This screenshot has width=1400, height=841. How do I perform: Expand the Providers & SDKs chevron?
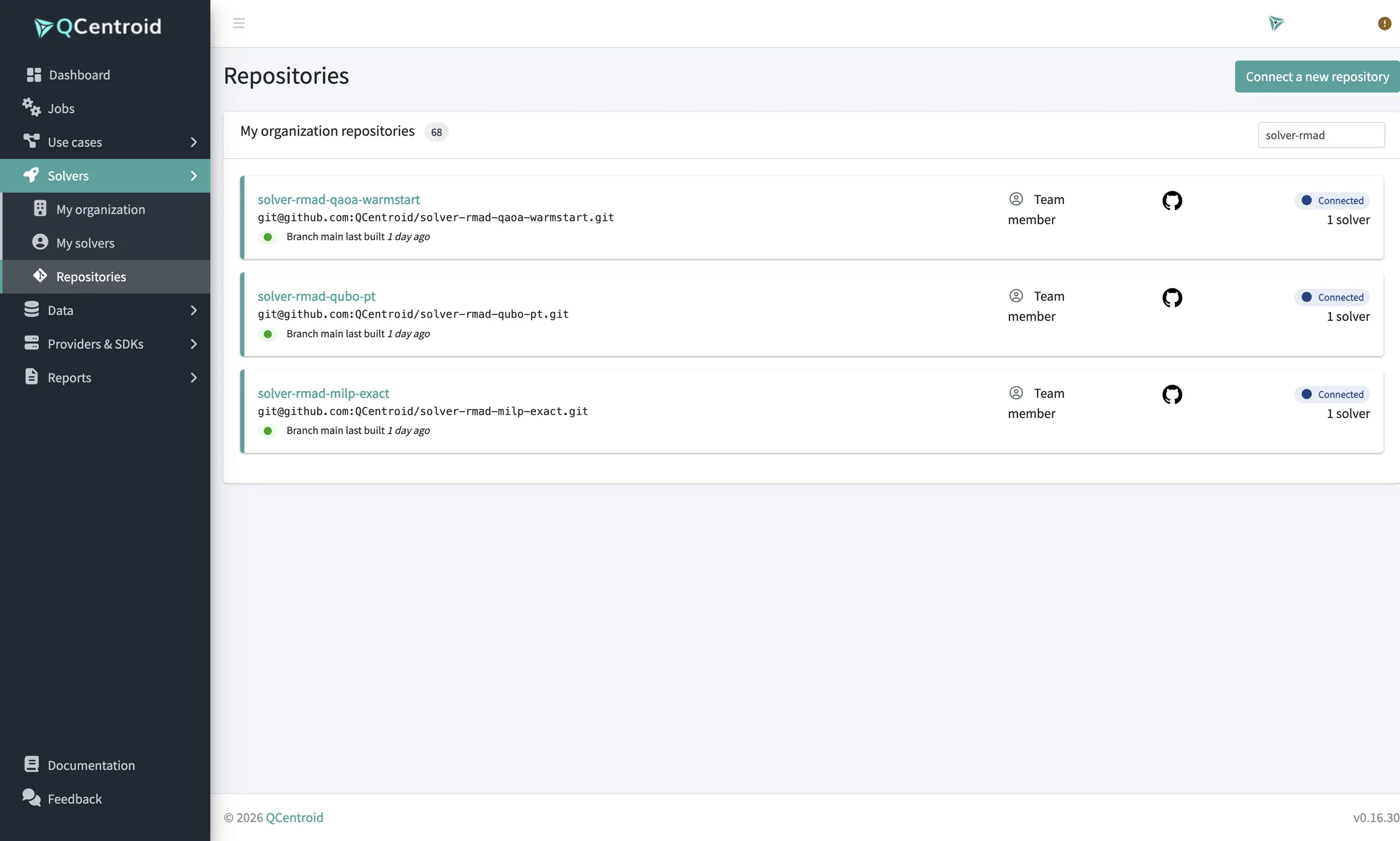(194, 344)
